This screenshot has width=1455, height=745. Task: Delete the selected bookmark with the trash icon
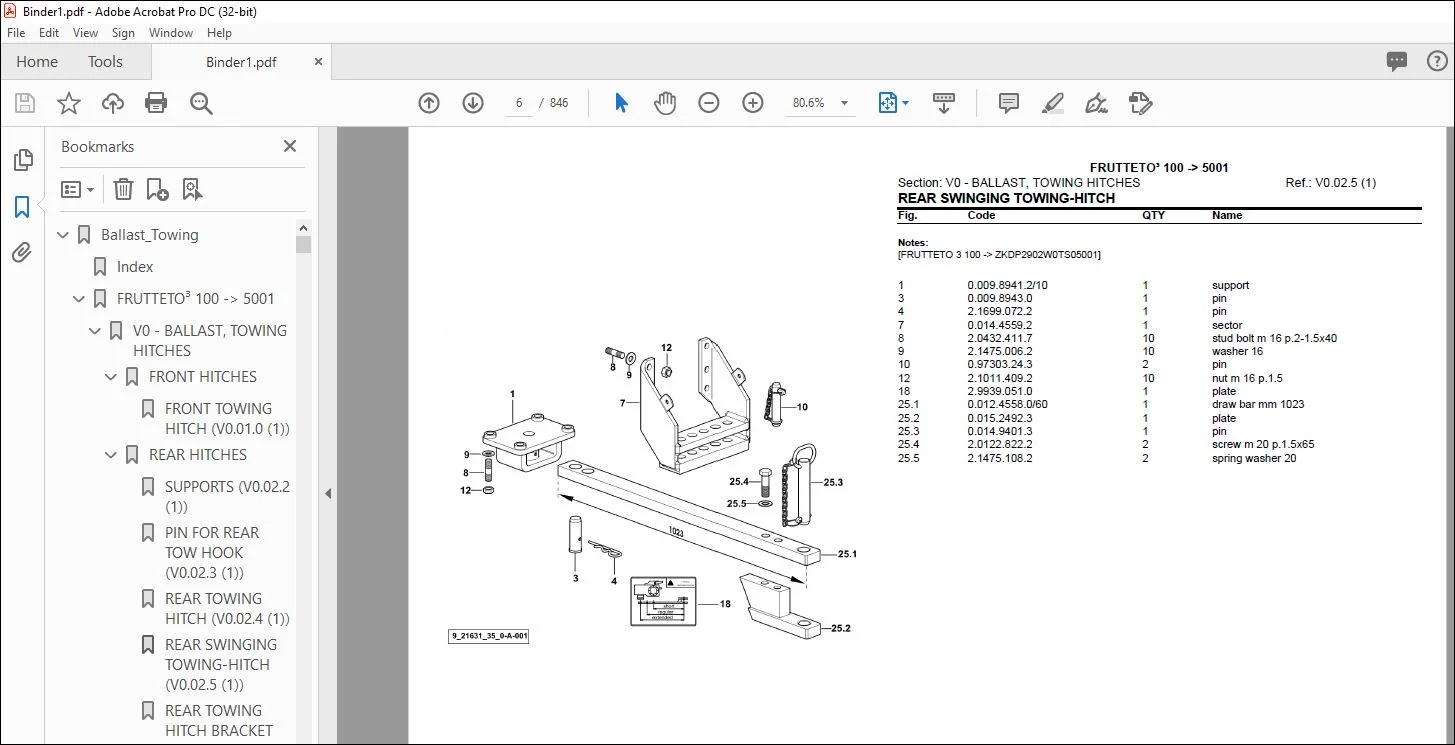point(123,189)
